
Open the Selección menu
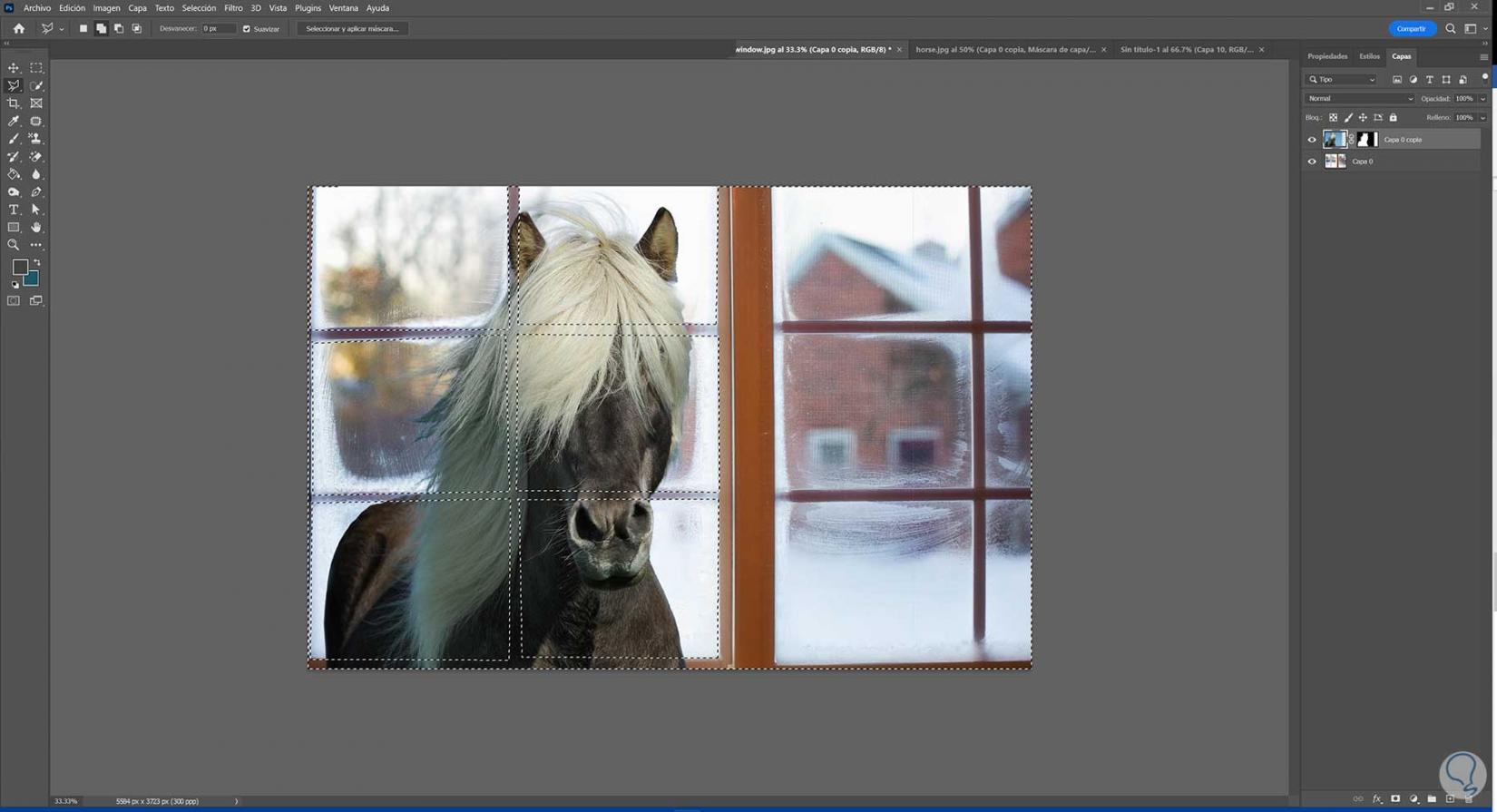click(x=199, y=8)
